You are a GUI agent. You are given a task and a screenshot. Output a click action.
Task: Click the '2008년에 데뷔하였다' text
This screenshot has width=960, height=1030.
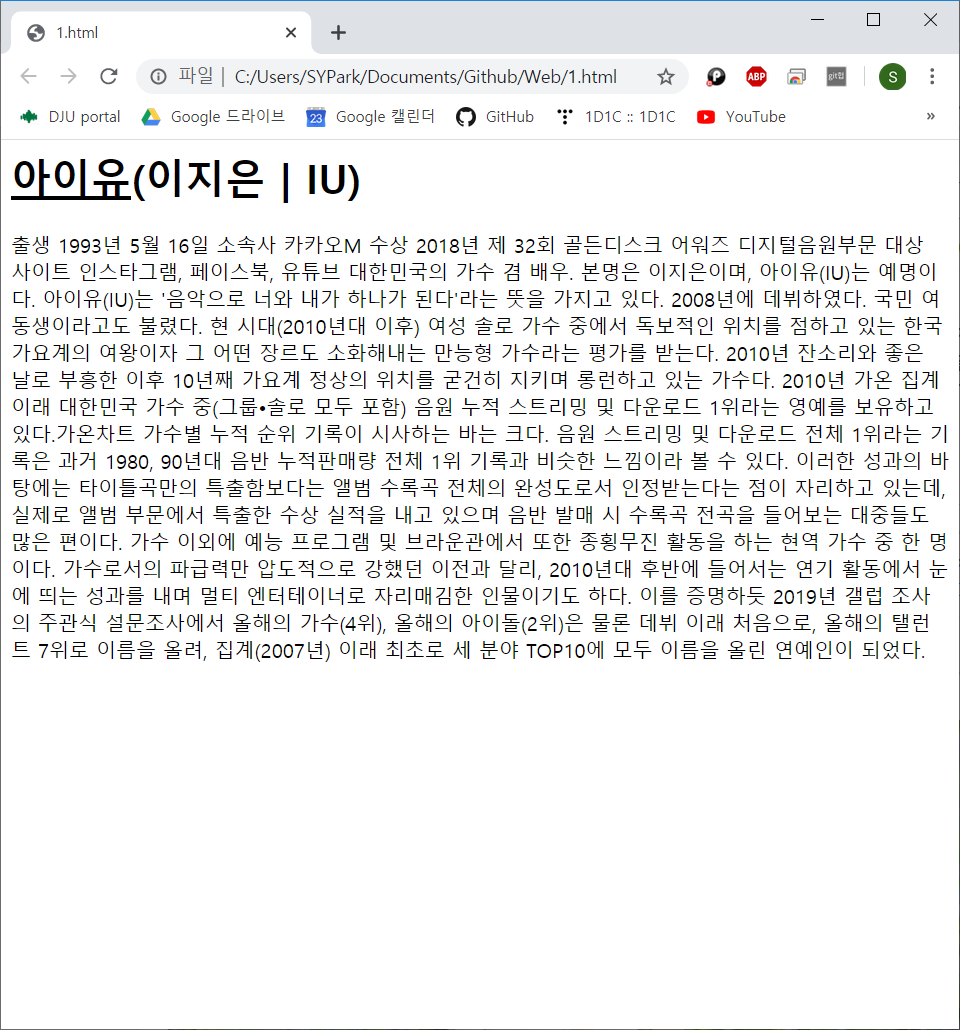[x=768, y=299]
